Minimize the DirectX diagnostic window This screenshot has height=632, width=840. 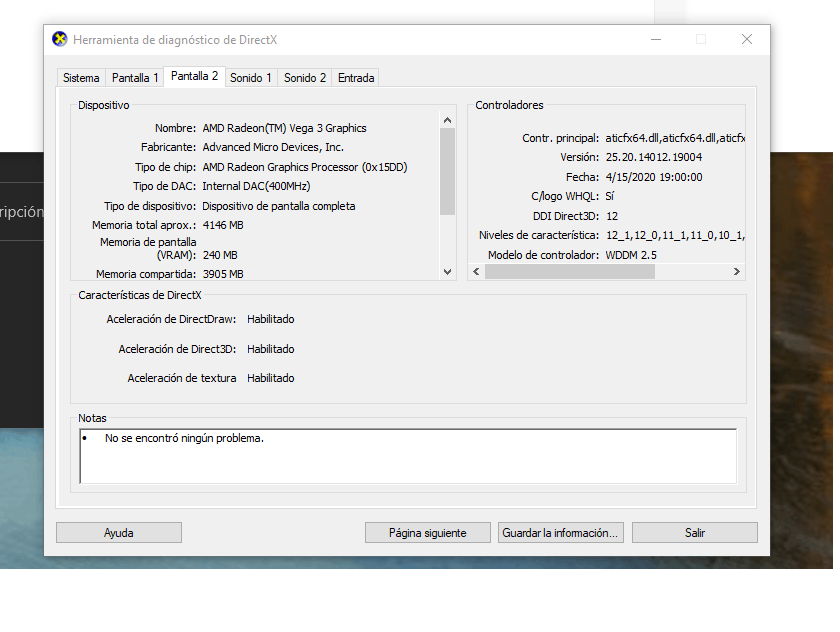point(656,40)
